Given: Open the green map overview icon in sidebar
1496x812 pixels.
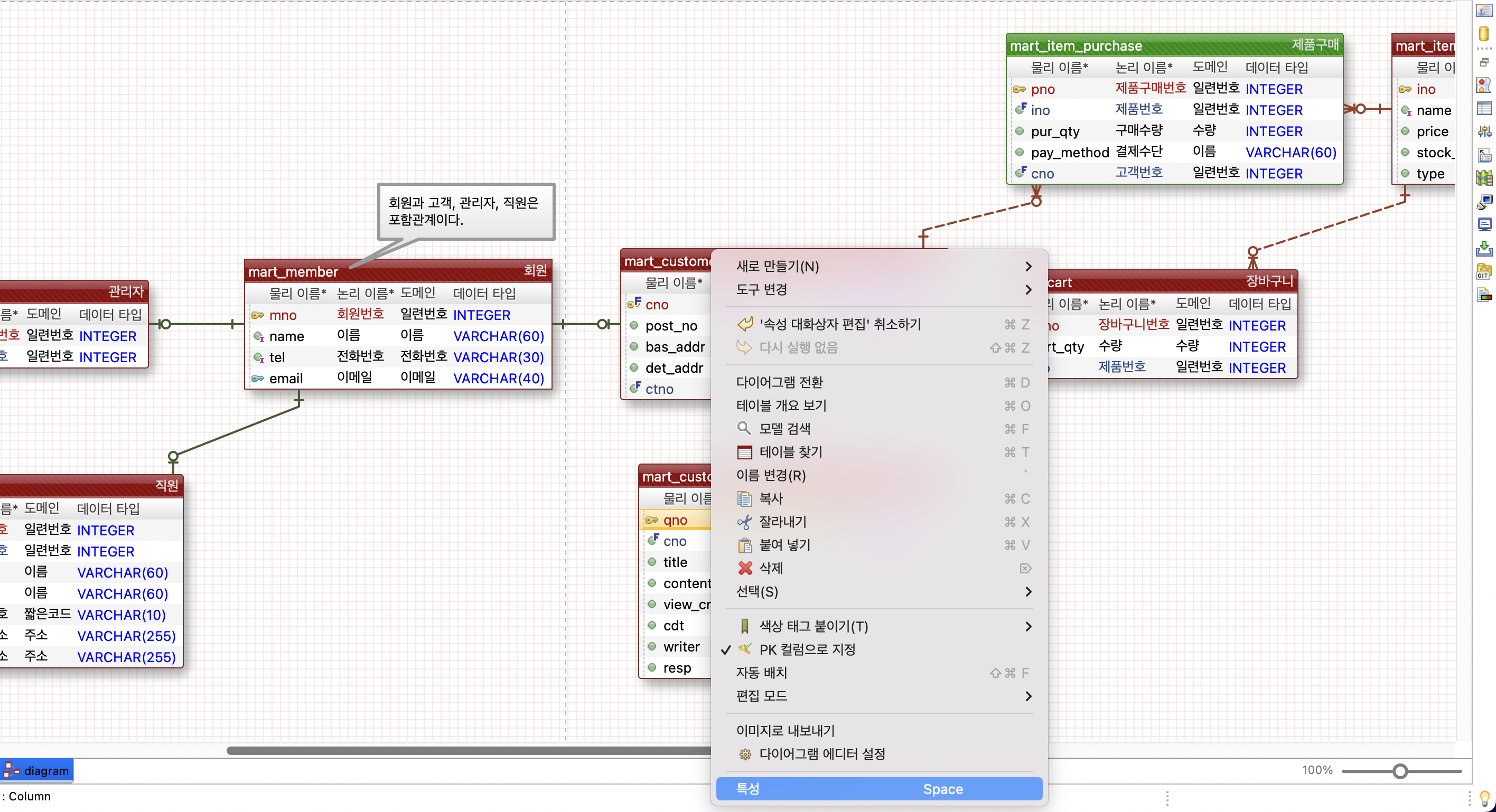Looking at the screenshot, I should (1484, 178).
